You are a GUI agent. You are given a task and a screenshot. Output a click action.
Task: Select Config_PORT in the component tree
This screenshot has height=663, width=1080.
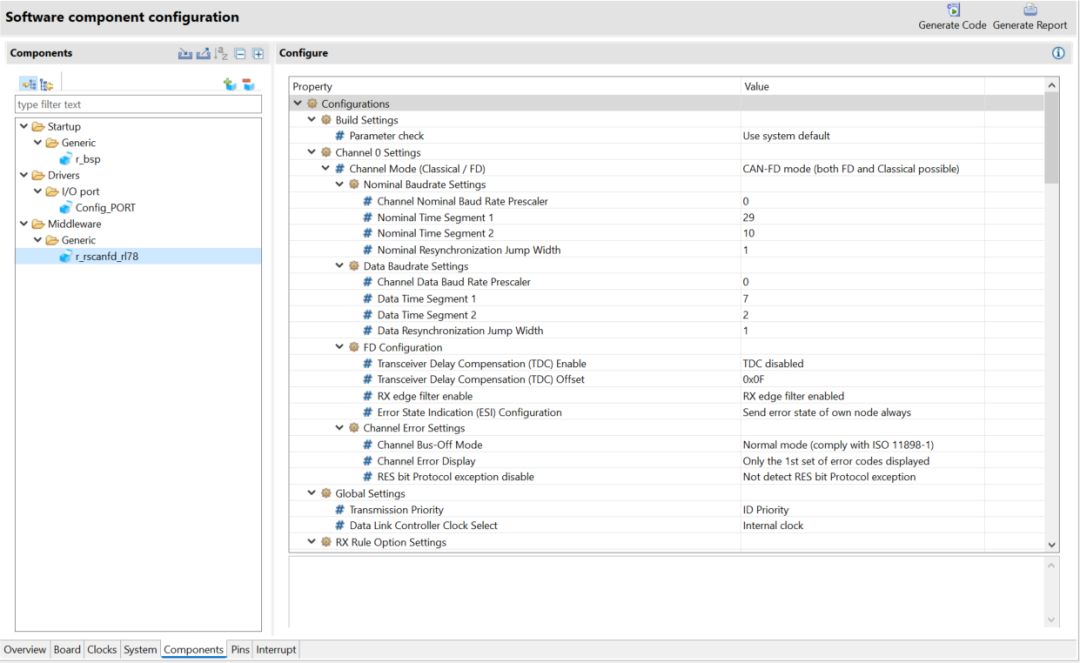(x=105, y=208)
